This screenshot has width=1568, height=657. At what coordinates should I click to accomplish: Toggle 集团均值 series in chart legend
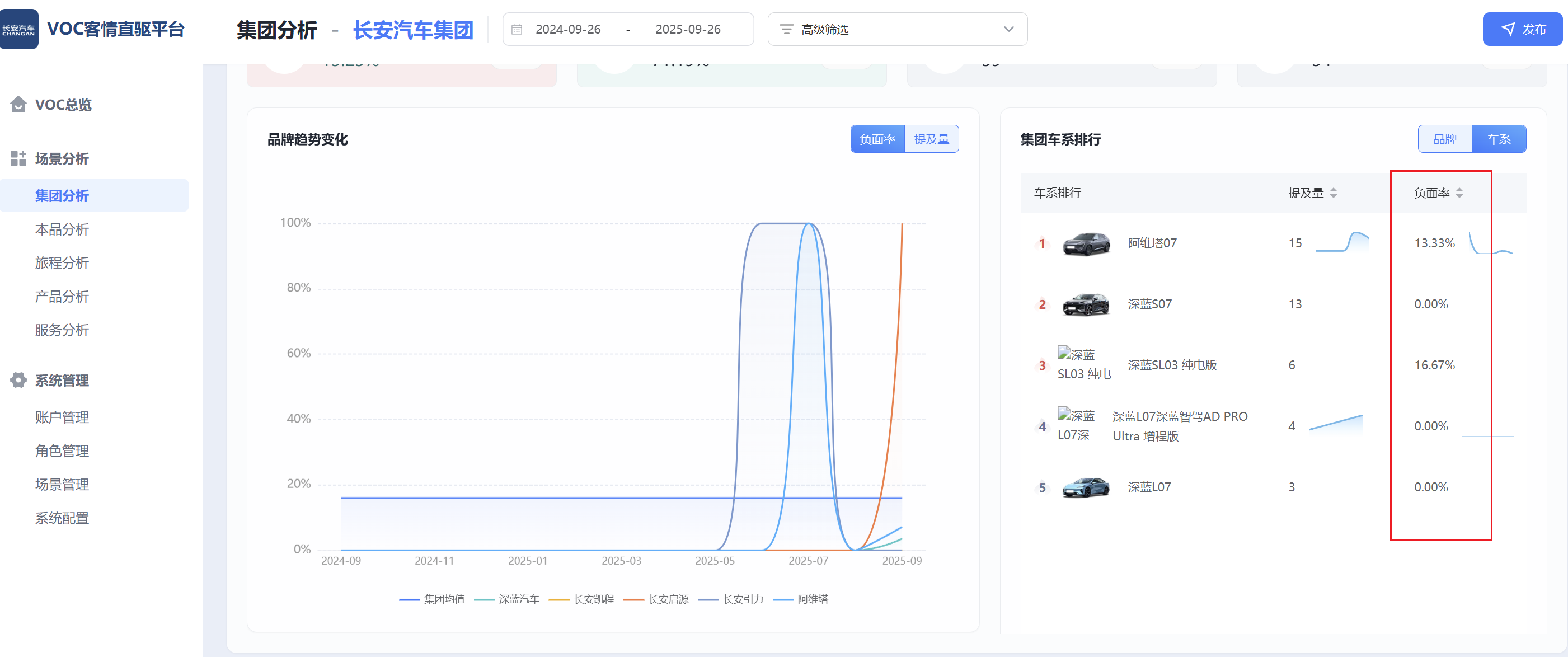[443, 599]
